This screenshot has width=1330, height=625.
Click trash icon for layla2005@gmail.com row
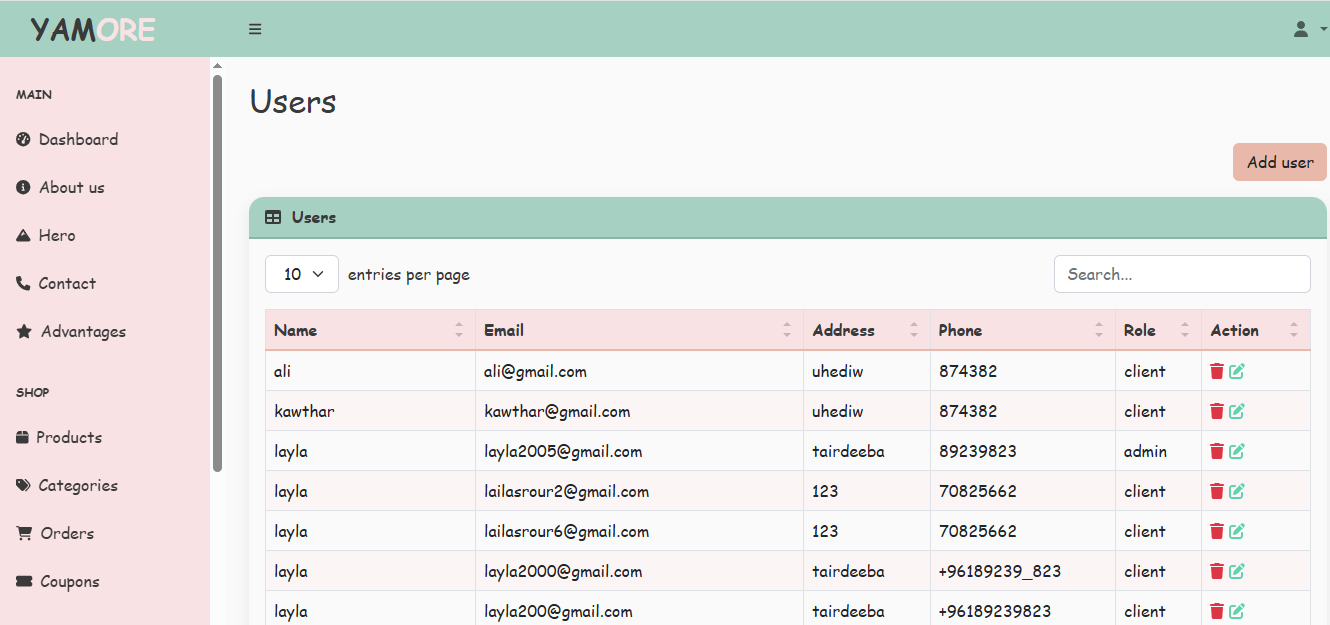[1217, 451]
